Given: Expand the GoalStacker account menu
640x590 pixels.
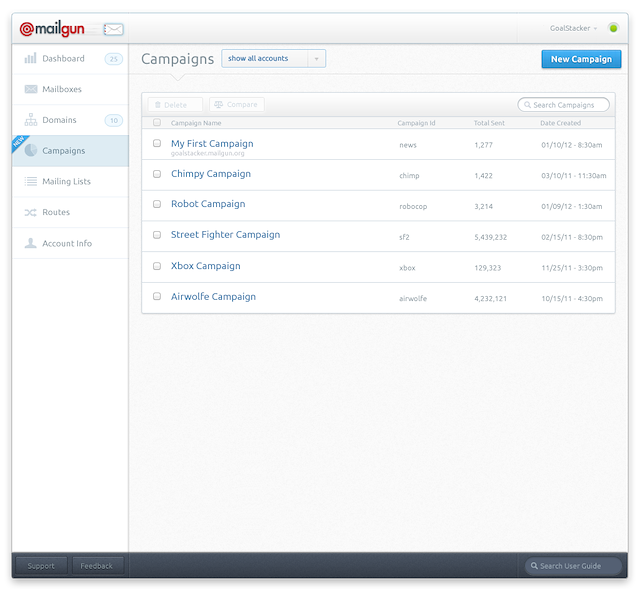Looking at the screenshot, I should [x=574, y=28].
